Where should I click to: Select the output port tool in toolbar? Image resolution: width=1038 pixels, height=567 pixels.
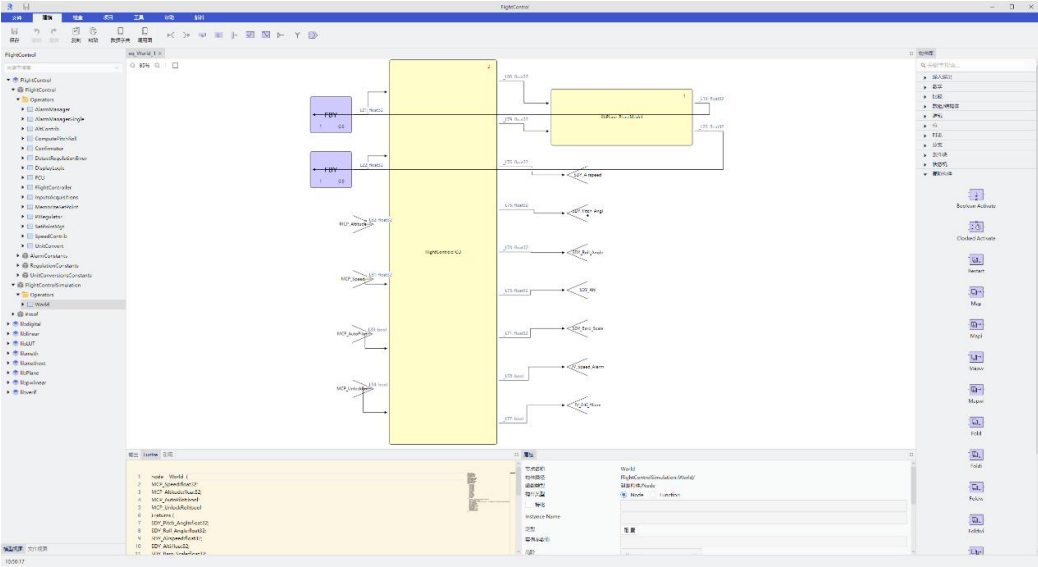pyautogui.click(x=187, y=35)
